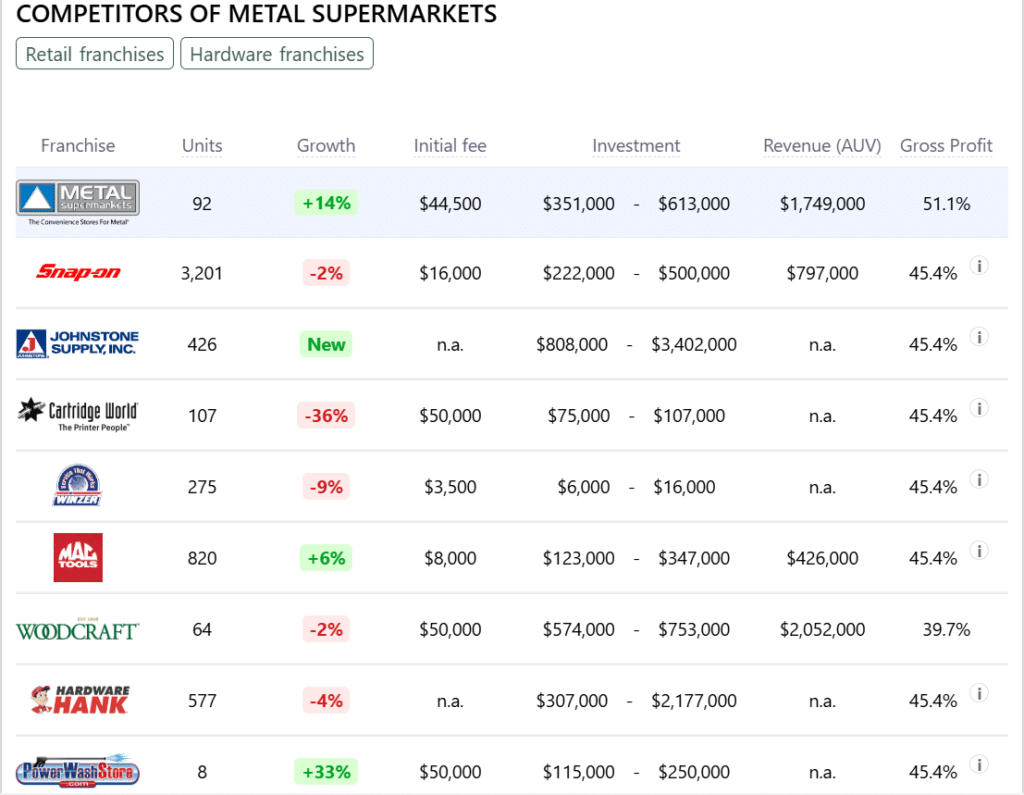Select the New growth badge

pos(326,344)
